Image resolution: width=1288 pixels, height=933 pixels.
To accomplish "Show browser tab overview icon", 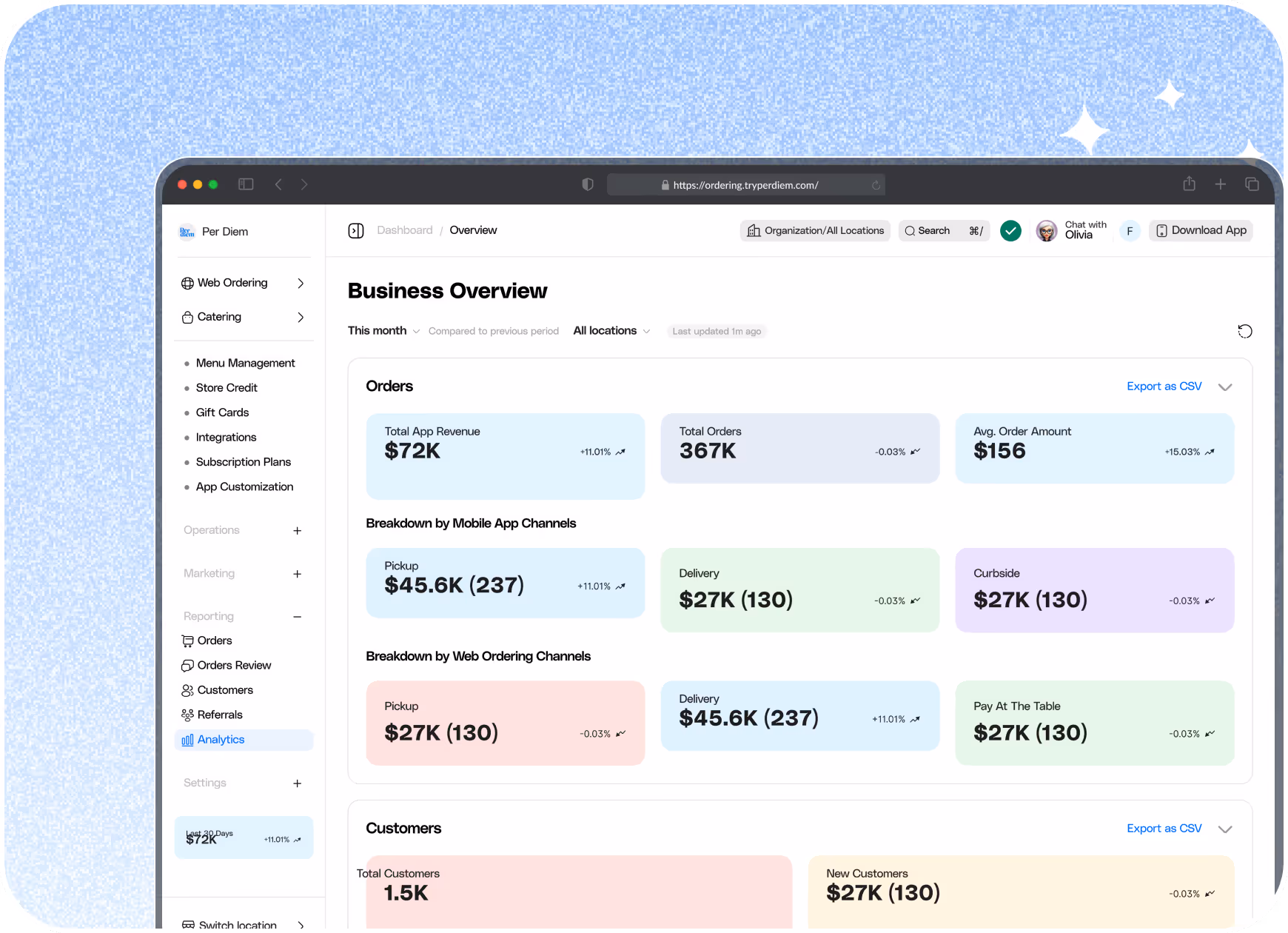I will pyautogui.click(x=1252, y=184).
